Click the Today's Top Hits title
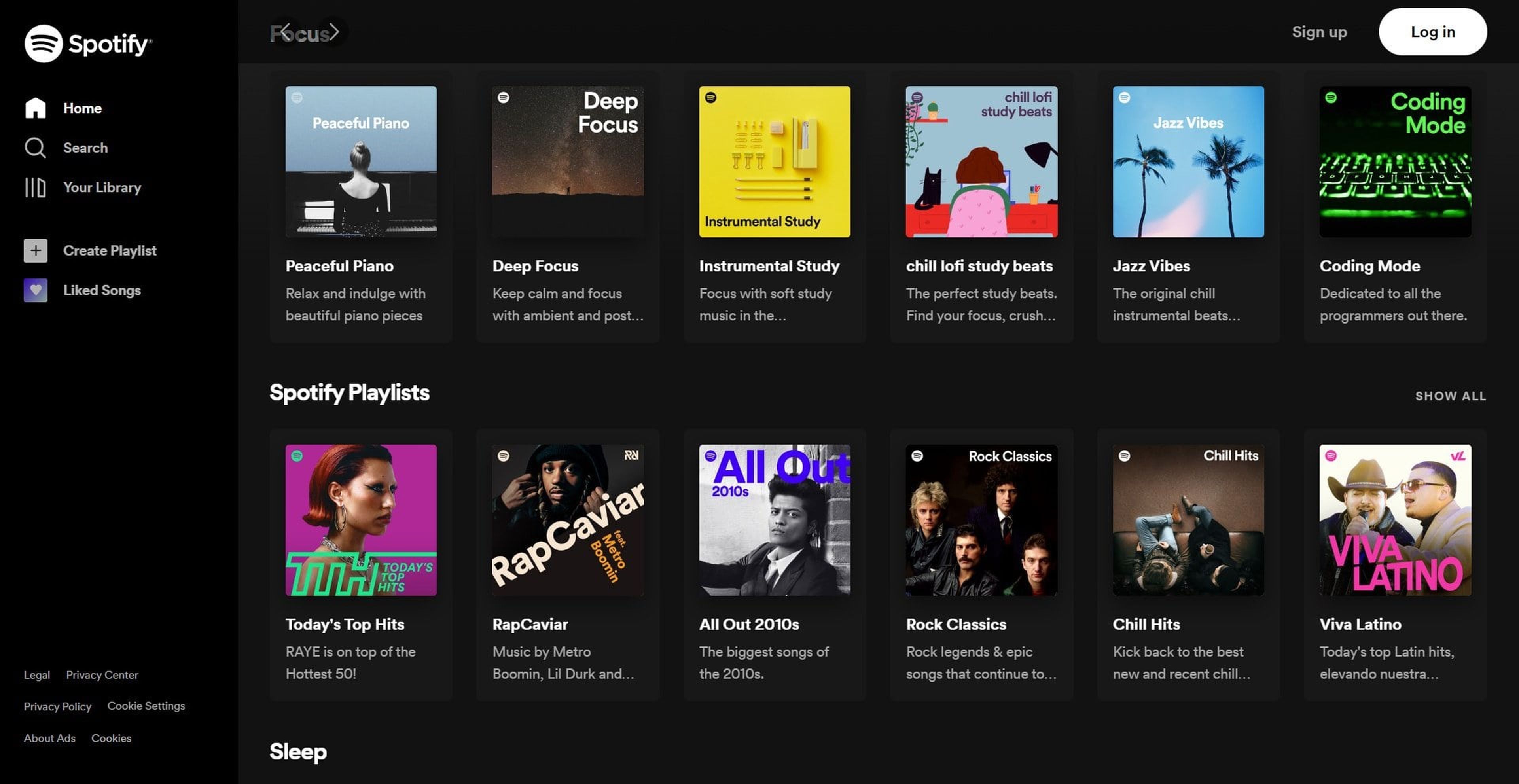Screen dimensions: 1519x784 click(x=345, y=624)
